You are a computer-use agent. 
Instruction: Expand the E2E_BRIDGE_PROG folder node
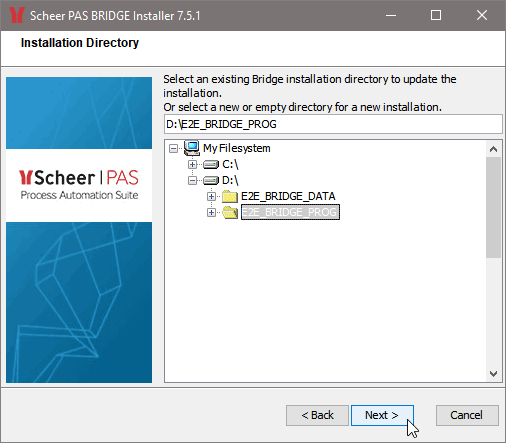211,212
